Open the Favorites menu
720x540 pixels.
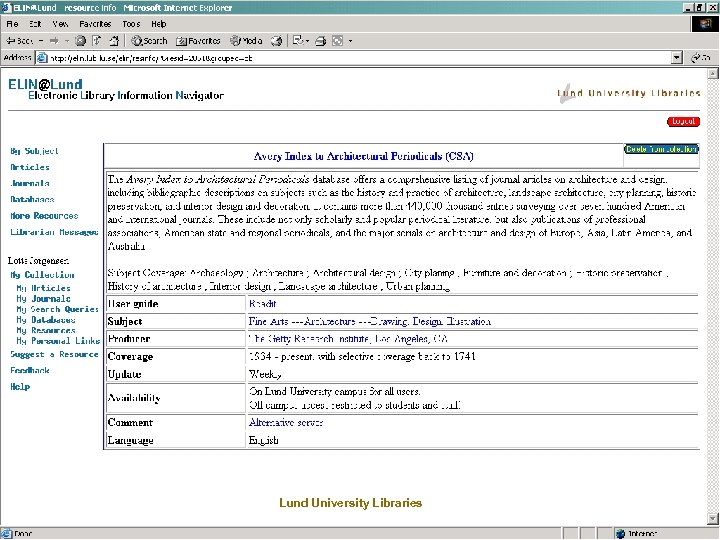pos(95,24)
